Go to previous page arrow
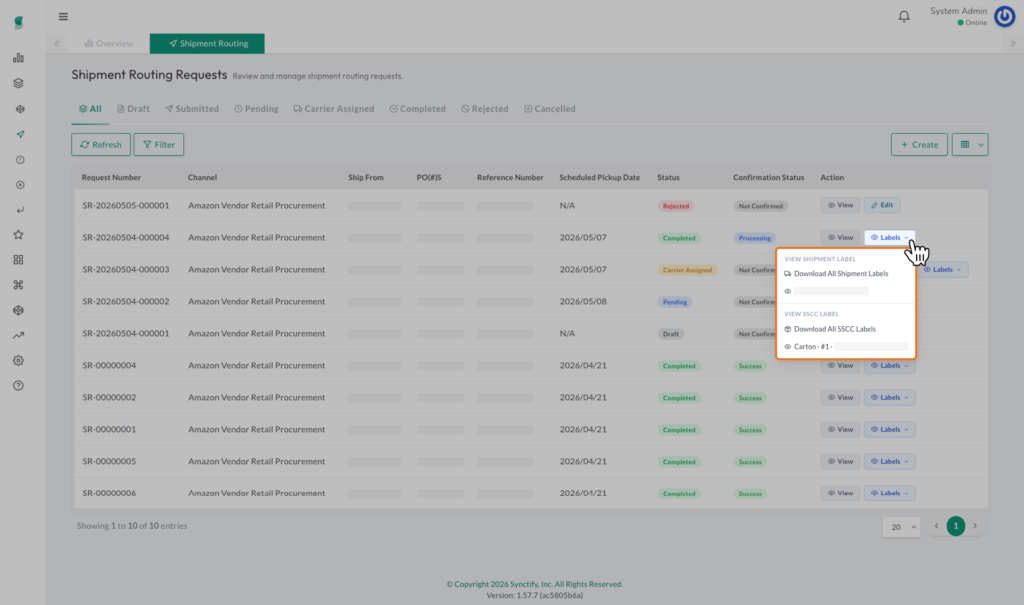1024x605 pixels. click(x=936, y=526)
